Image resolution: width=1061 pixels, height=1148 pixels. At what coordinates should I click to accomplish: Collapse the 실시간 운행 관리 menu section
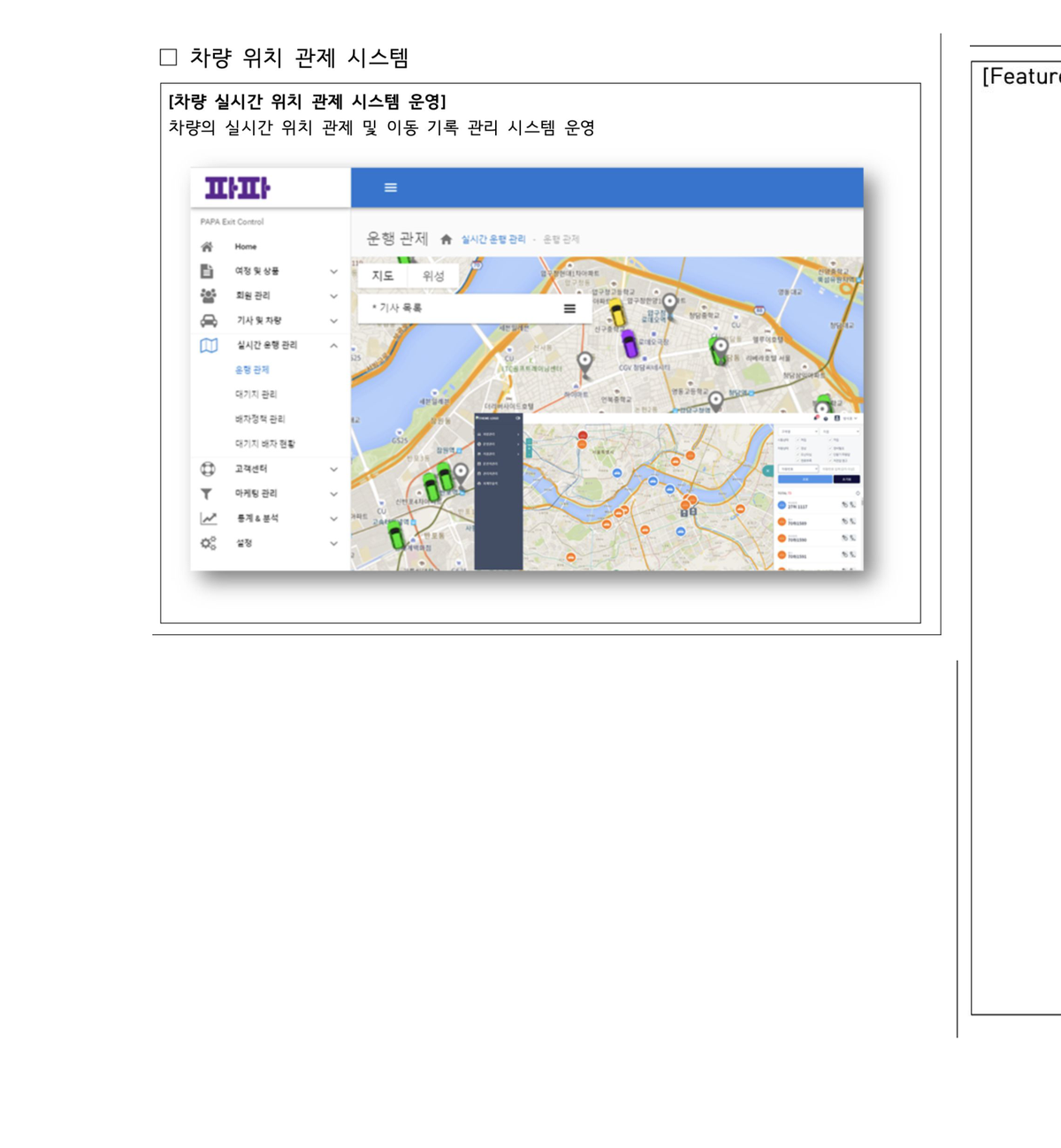(x=334, y=345)
